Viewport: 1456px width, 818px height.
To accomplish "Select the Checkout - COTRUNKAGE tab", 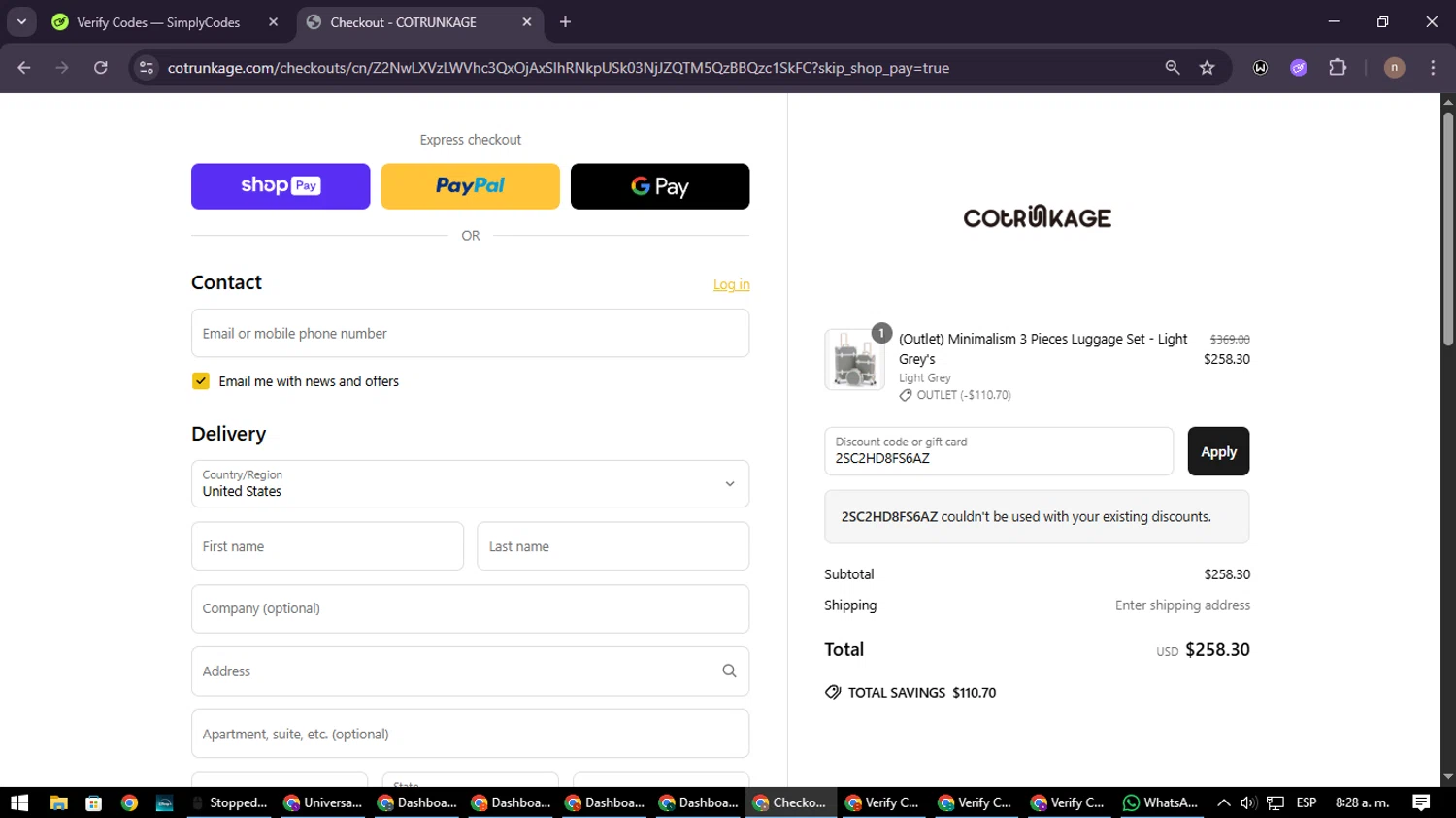I will pos(402,22).
